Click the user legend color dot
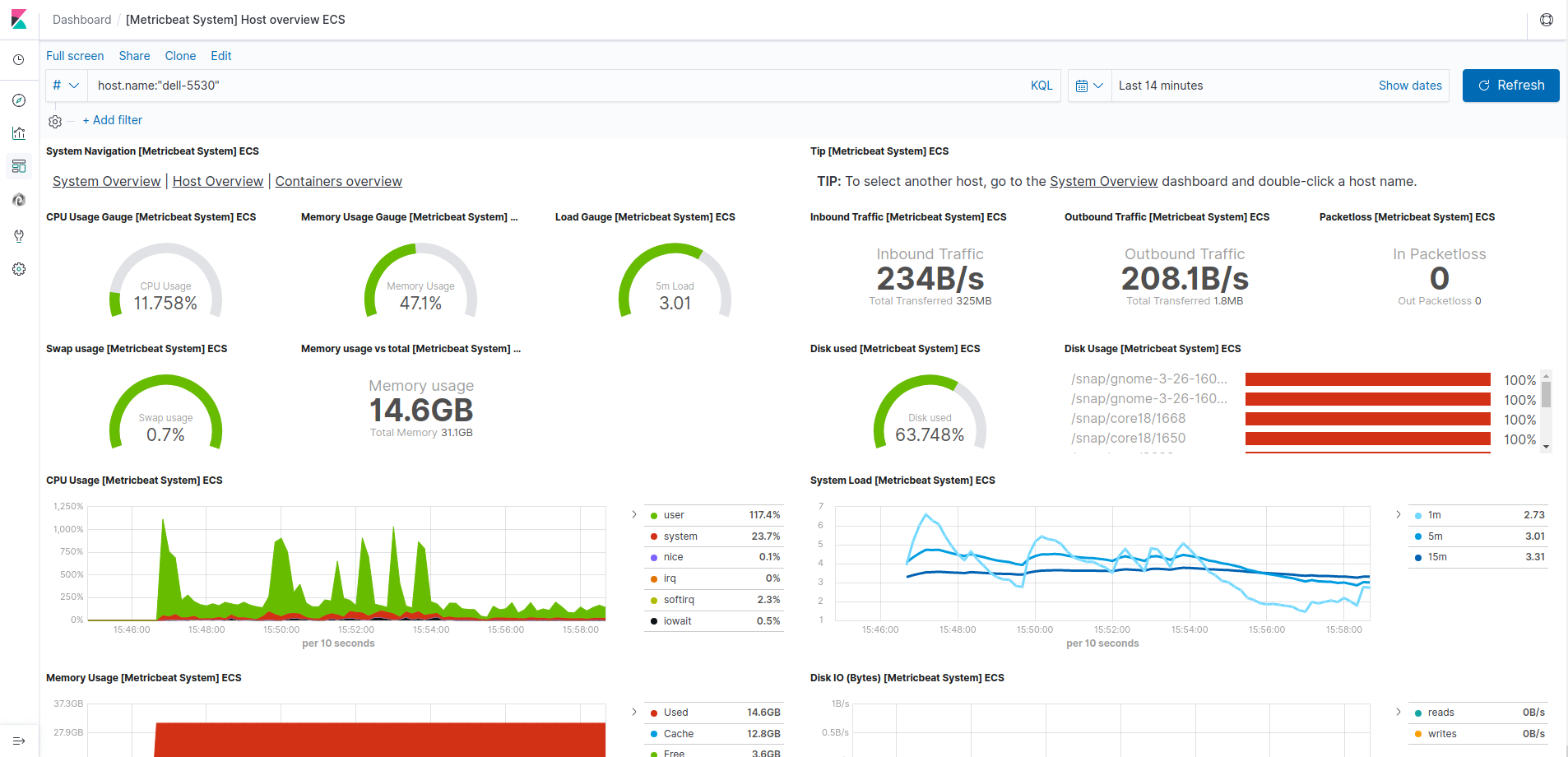 654,516
